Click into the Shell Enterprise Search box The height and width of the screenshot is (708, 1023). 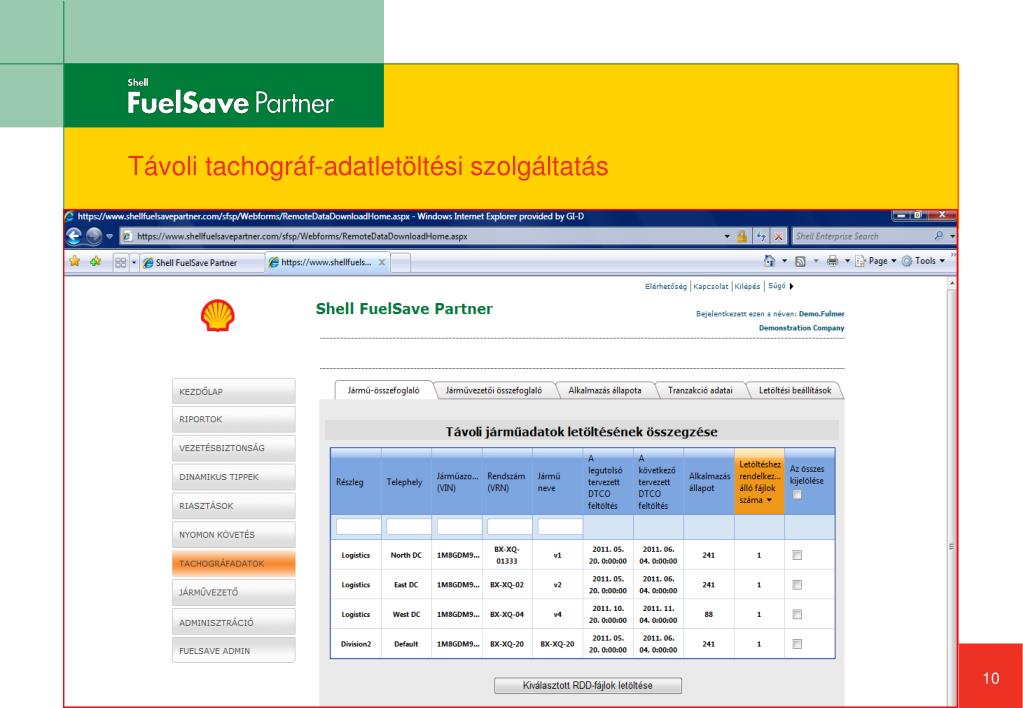coord(861,236)
